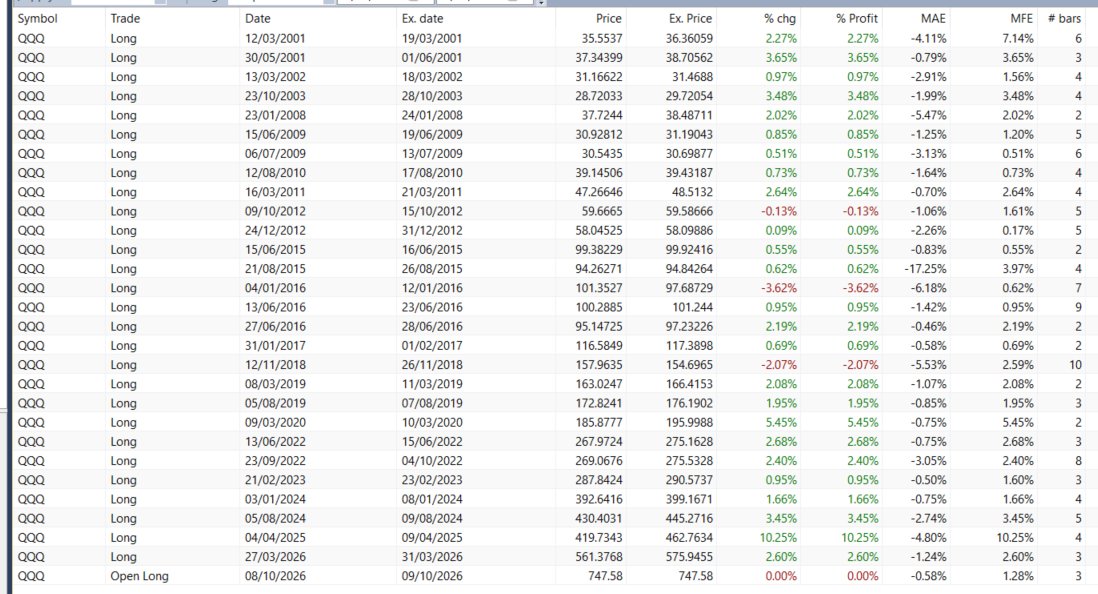Click the MFE column header
The height and width of the screenshot is (594, 1098).
[1021, 19]
